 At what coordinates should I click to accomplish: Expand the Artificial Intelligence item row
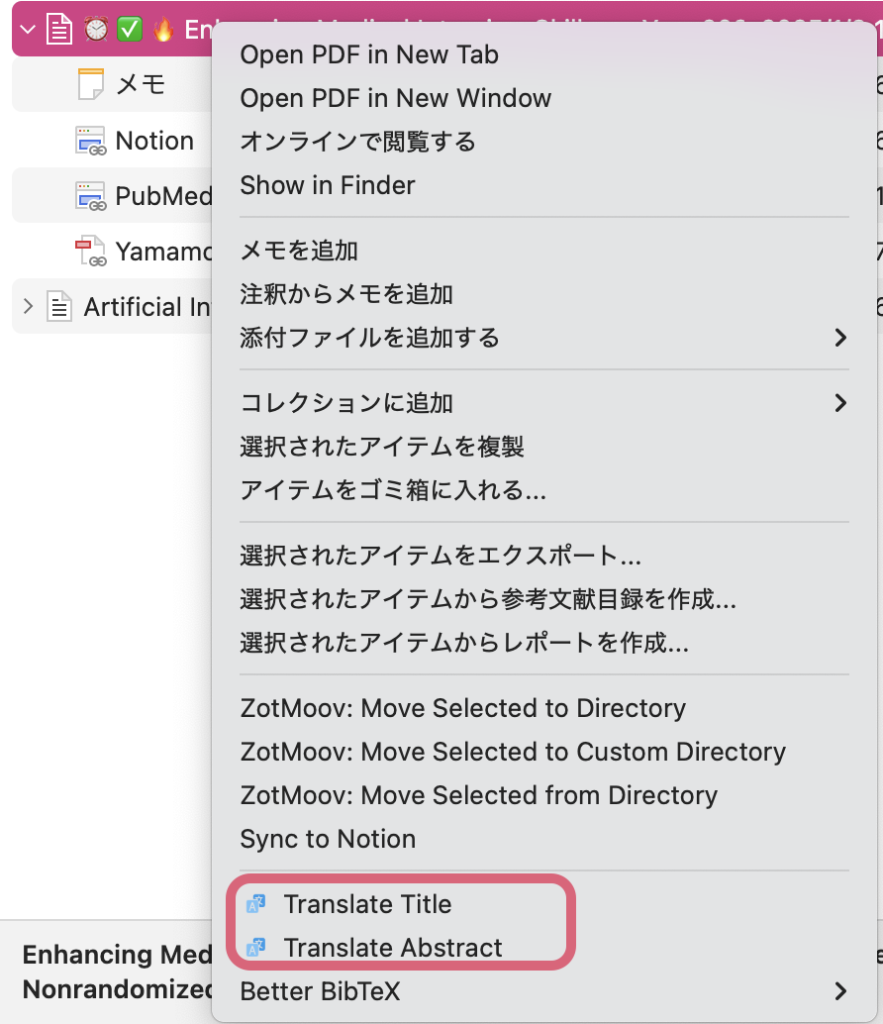(27, 307)
